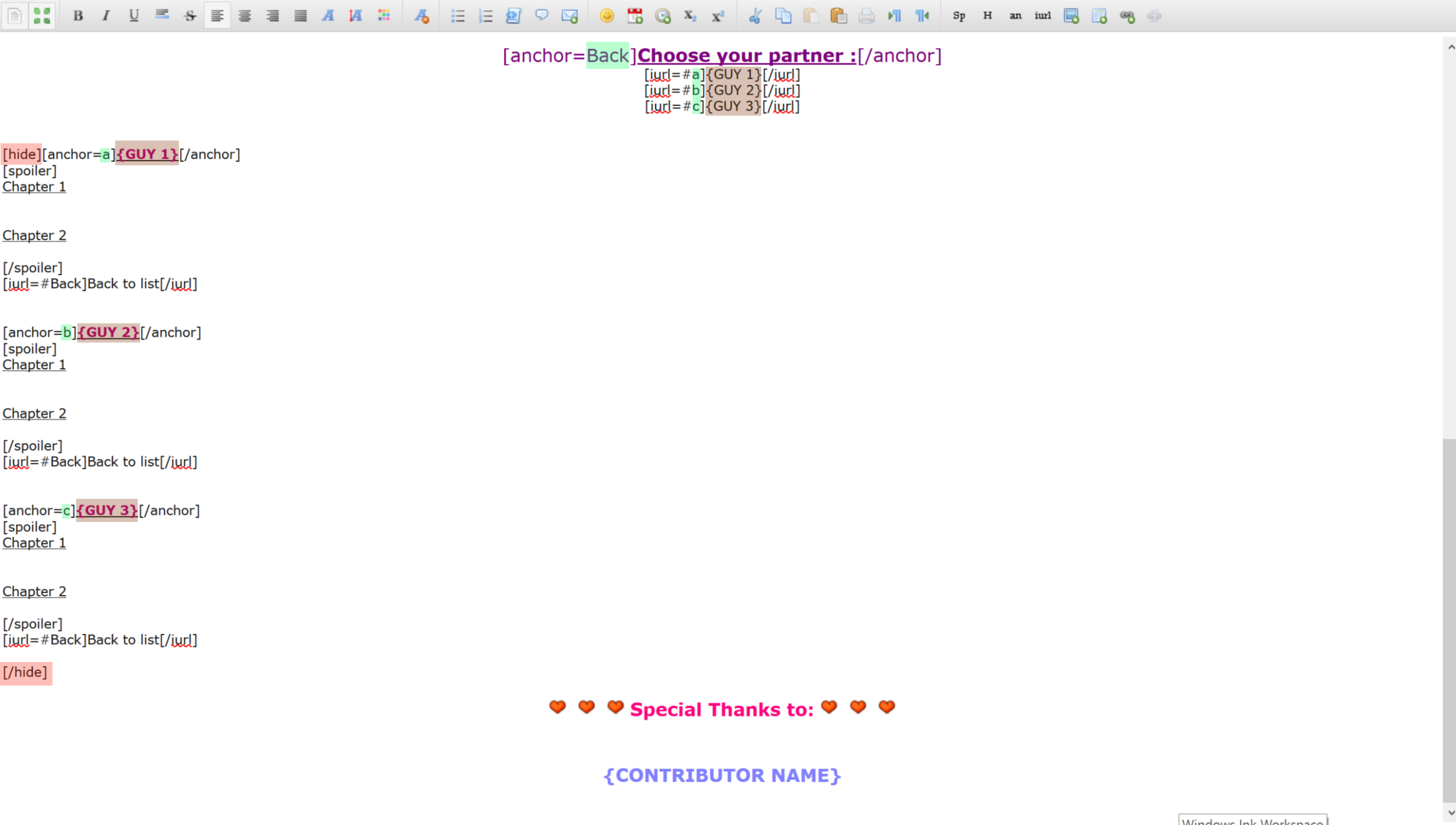Toggle bold formatting
Viewport: 1456px width, 825px height.
coord(78,16)
